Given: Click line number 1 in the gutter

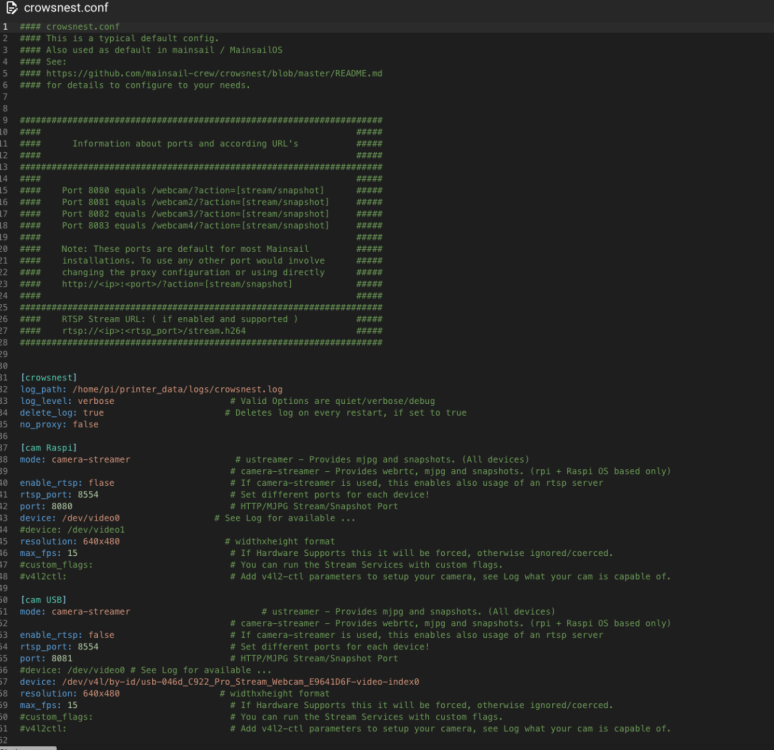Looking at the screenshot, I should coord(5,27).
